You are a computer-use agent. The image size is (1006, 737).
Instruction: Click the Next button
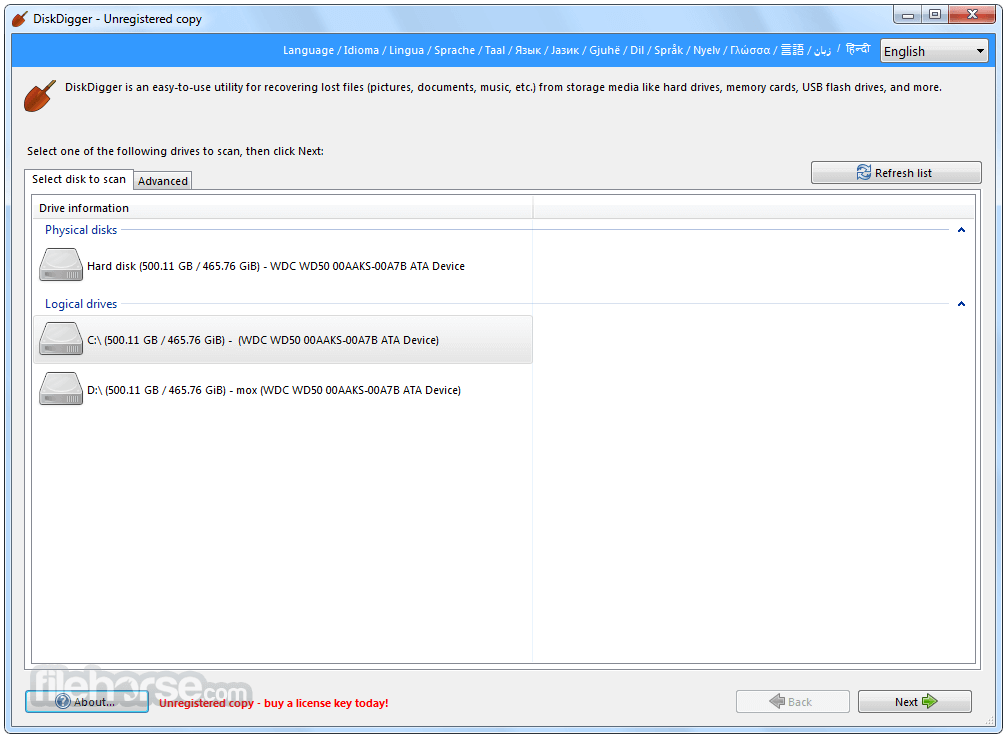(x=915, y=702)
